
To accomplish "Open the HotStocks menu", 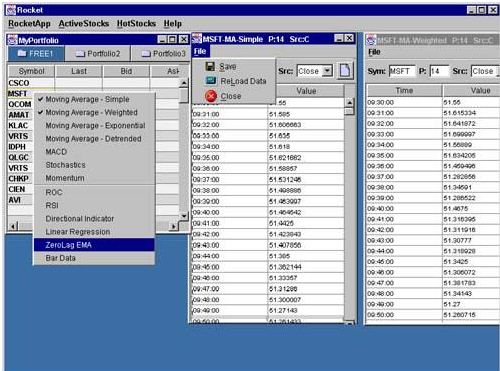I will 136,24.
